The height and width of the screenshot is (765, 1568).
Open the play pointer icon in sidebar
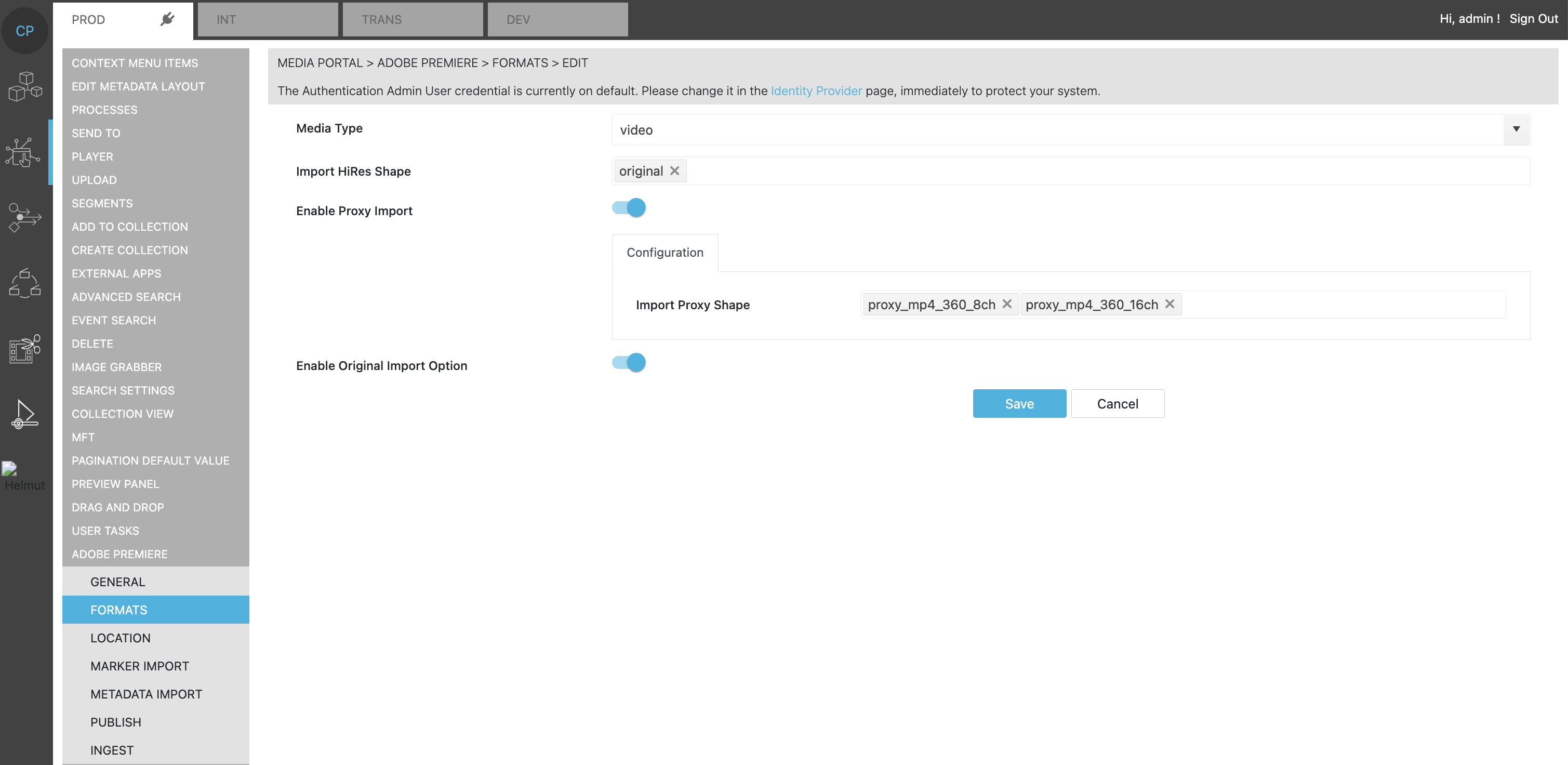(23, 414)
